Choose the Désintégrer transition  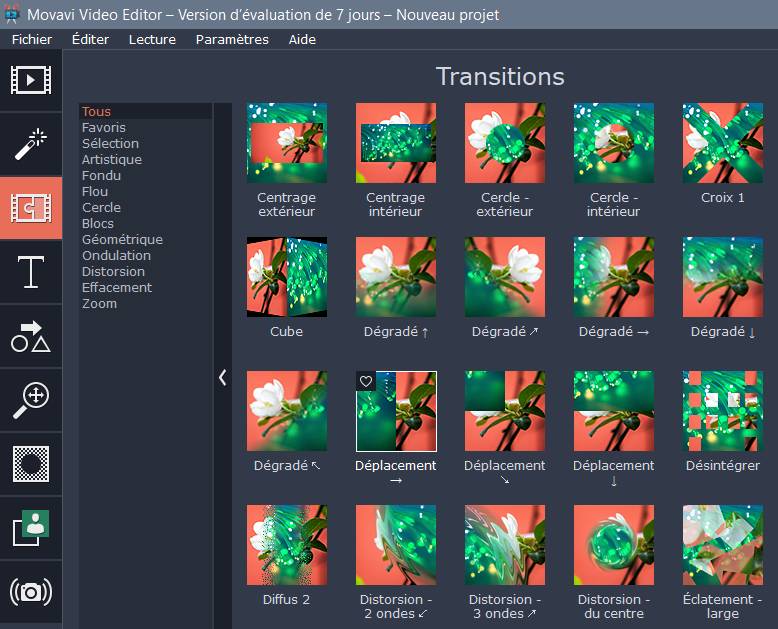tap(723, 411)
